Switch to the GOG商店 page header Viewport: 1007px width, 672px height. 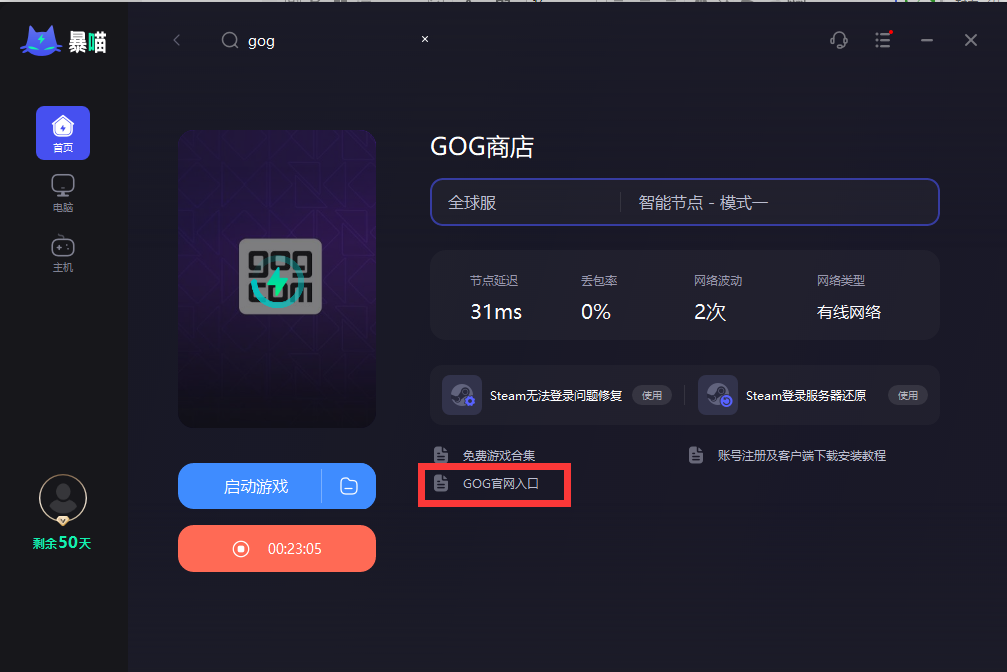[x=483, y=146]
